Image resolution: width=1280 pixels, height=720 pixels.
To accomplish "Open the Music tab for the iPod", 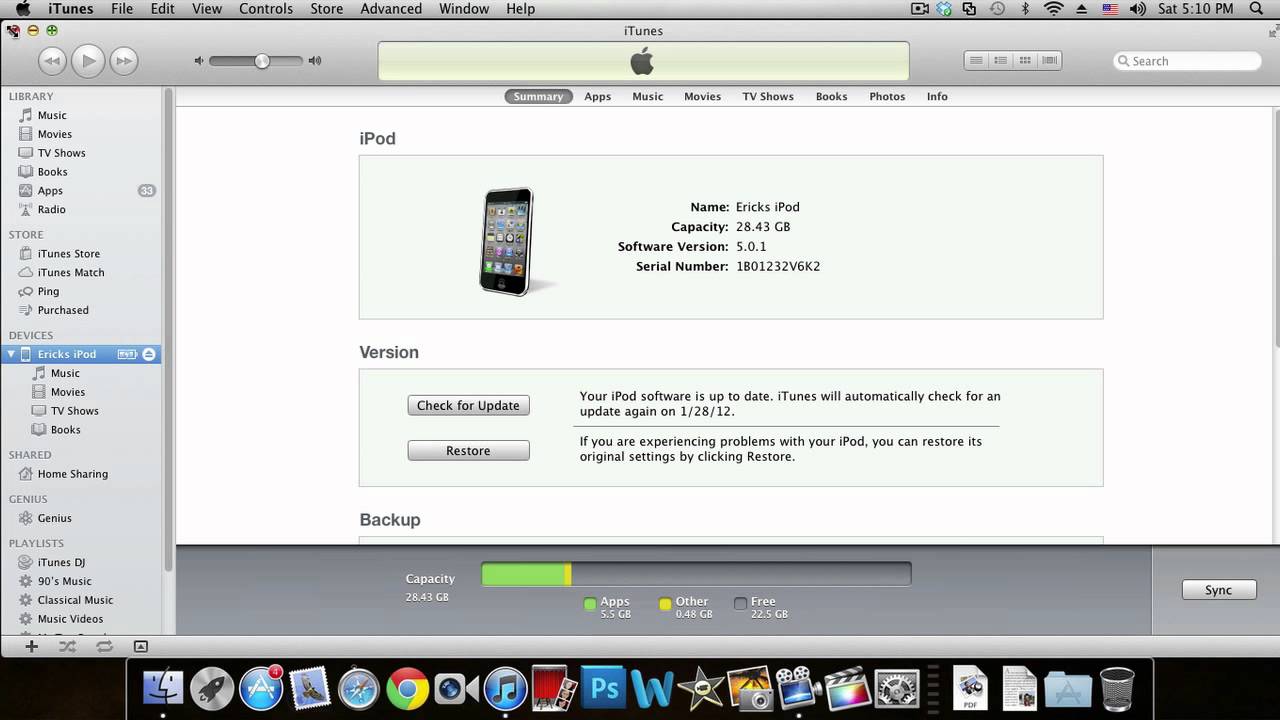I will (648, 97).
